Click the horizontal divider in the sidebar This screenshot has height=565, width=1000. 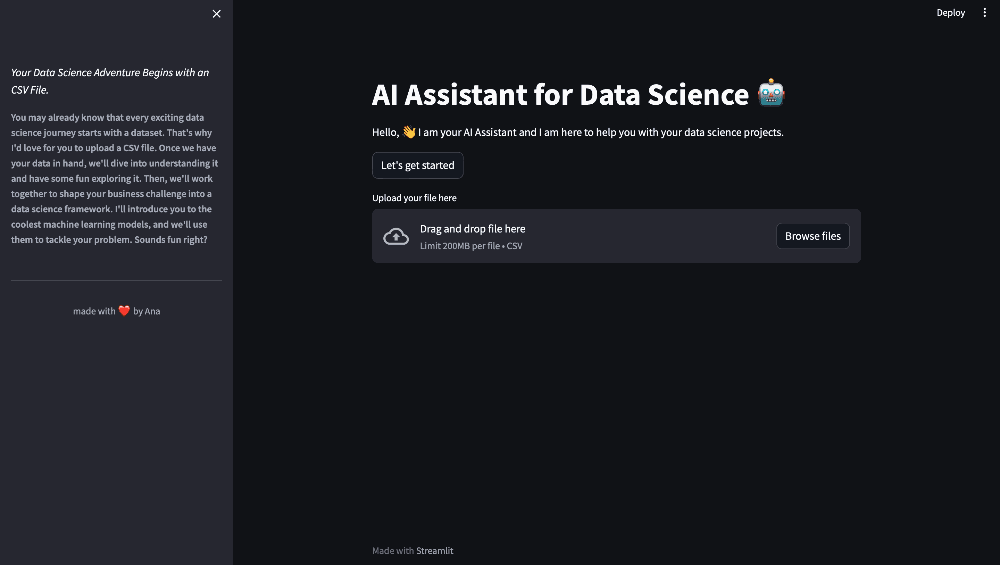116,280
